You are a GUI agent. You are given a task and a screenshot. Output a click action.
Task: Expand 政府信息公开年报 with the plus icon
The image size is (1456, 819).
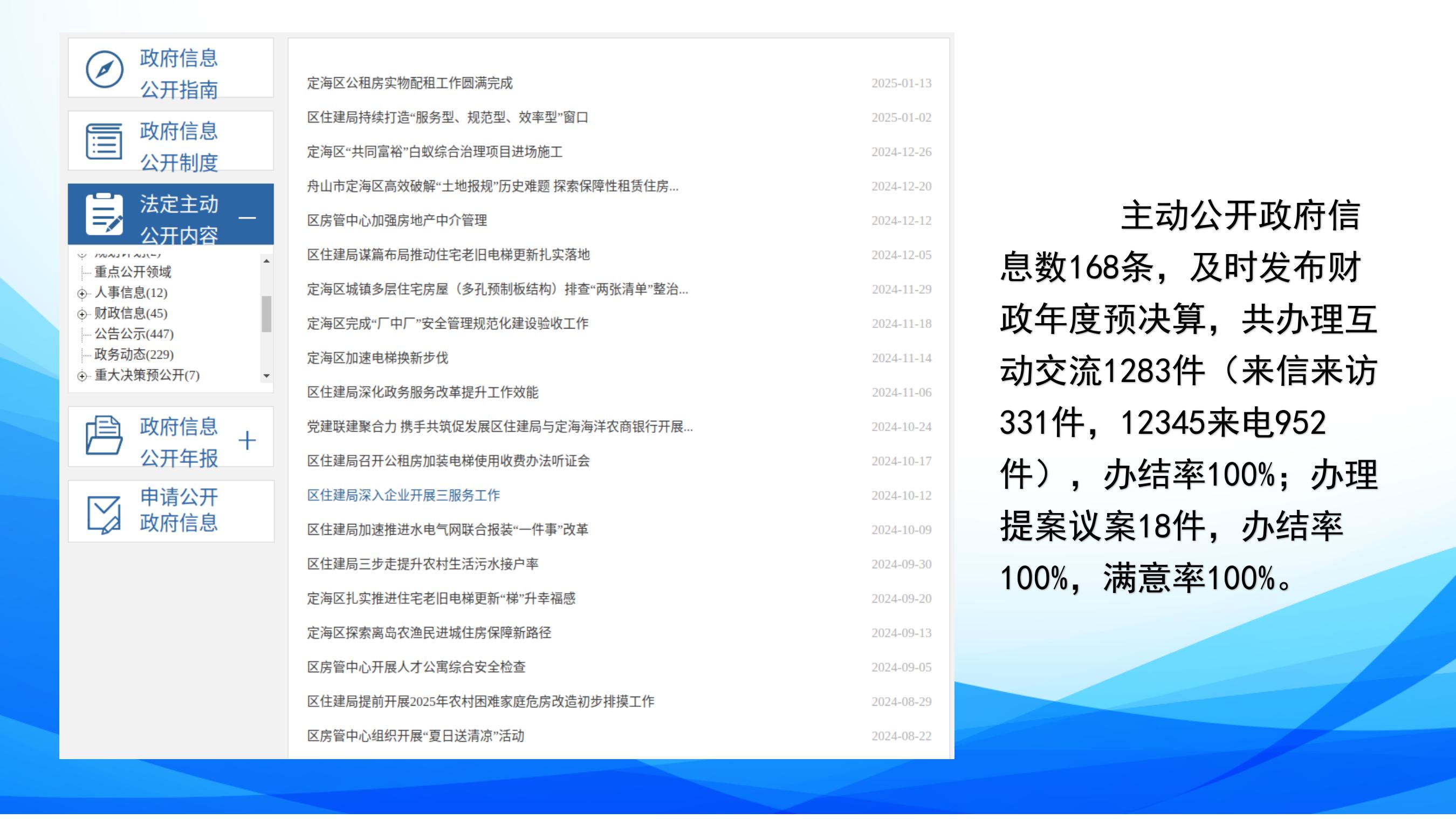click(x=247, y=440)
